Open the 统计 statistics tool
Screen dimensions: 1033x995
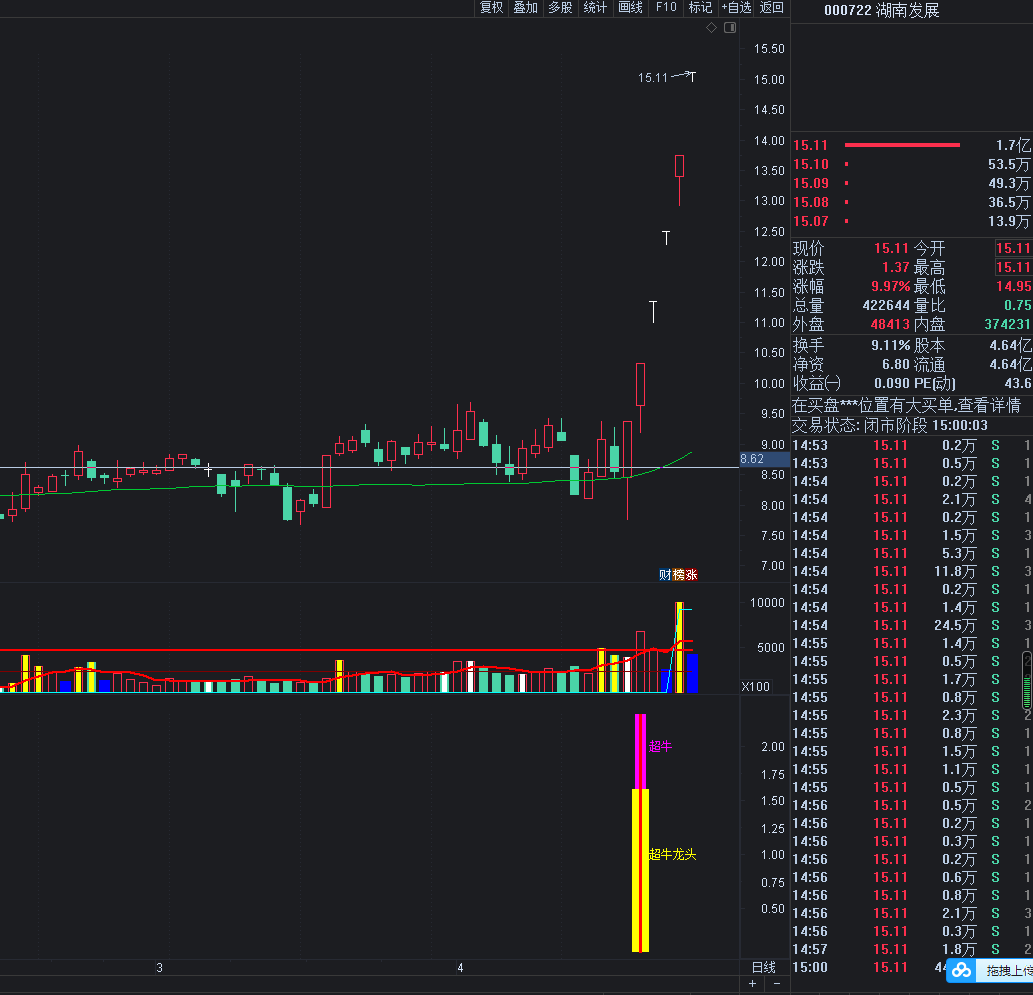pyautogui.click(x=595, y=8)
